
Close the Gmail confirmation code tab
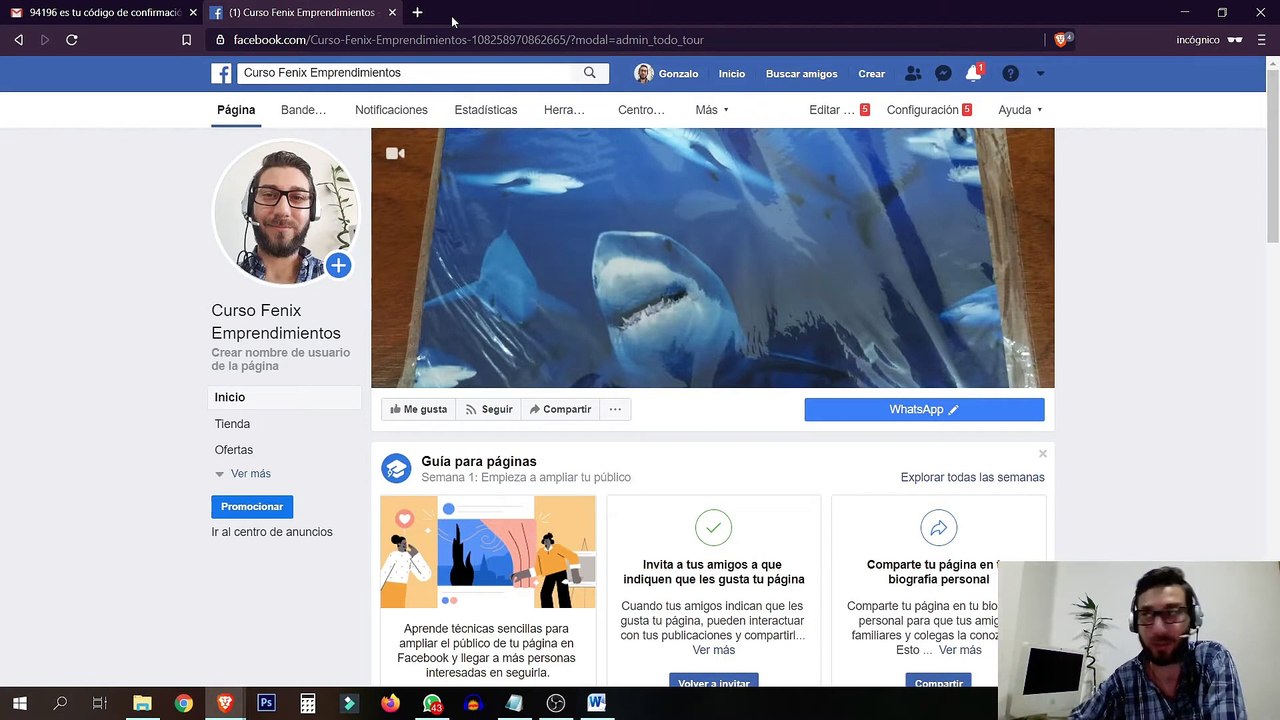pyautogui.click(x=193, y=12)
